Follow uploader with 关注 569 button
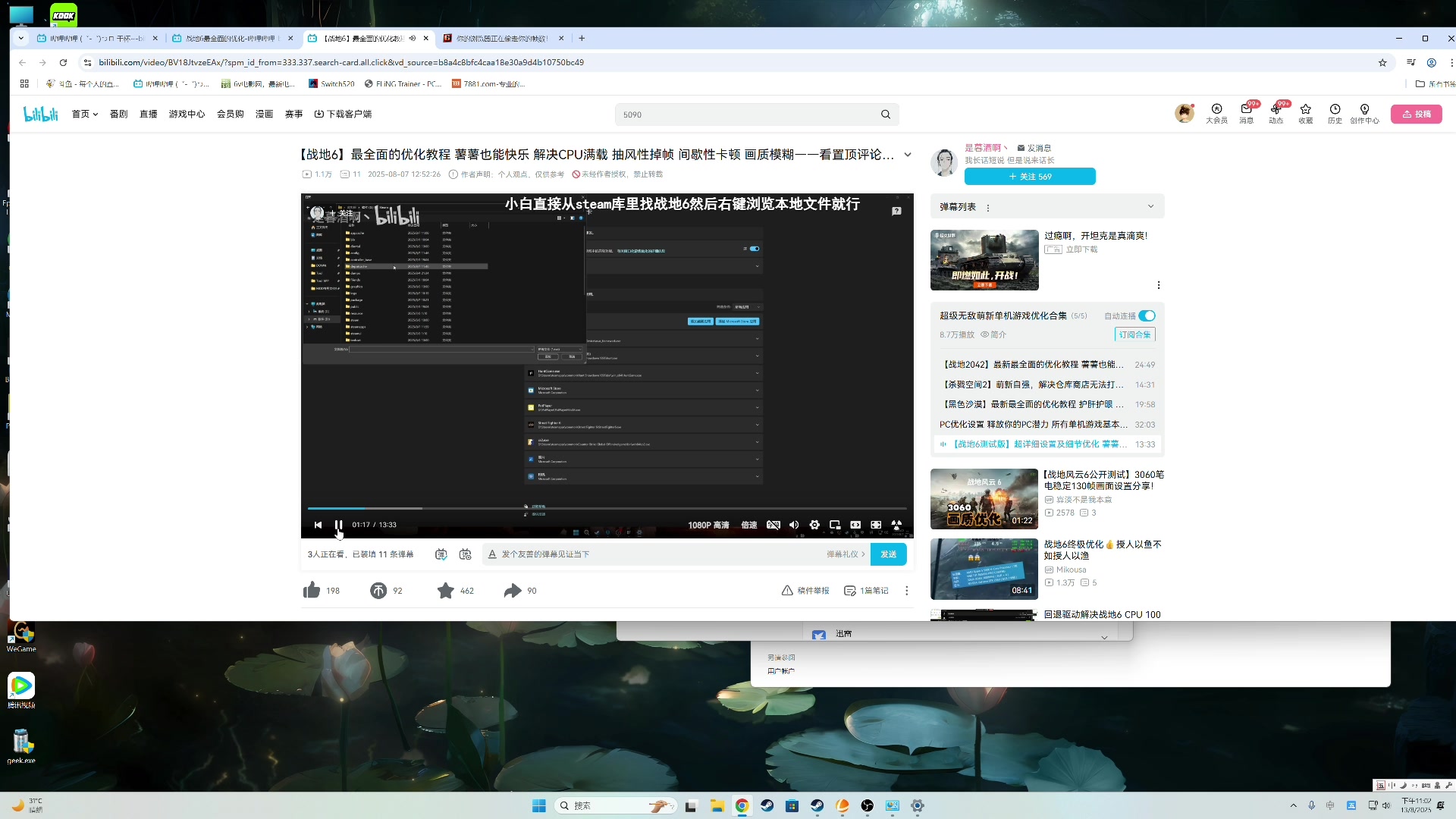1456x819 pixels. tap(1030, 177)
